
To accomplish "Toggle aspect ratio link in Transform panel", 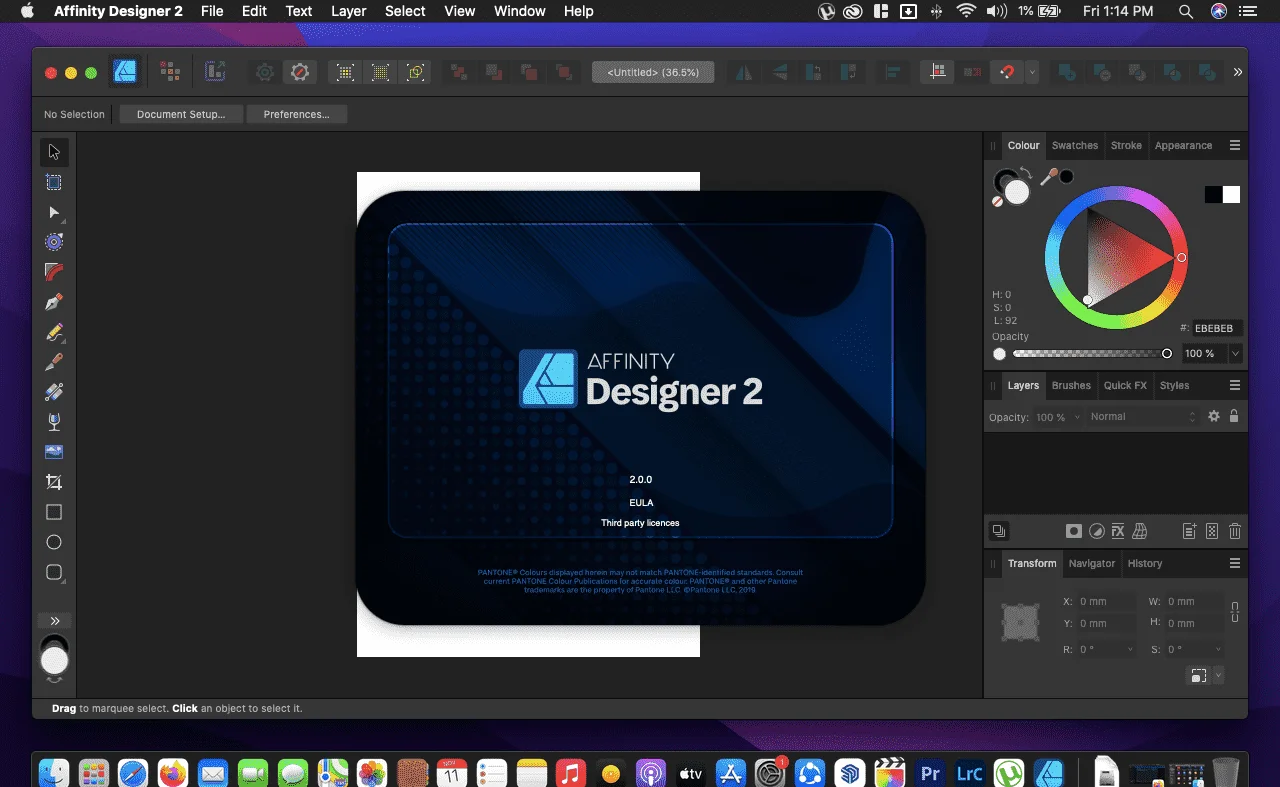I will click(1235, 611).
